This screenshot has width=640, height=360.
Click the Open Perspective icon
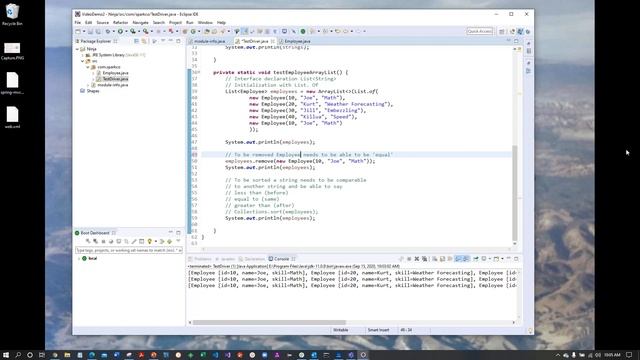[x=502, y=31]
